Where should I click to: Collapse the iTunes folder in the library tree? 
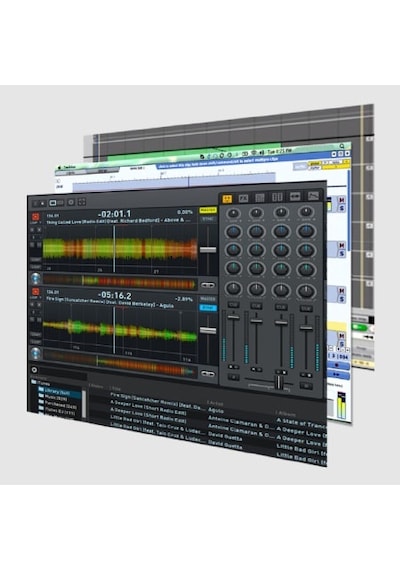pos(33,382)
